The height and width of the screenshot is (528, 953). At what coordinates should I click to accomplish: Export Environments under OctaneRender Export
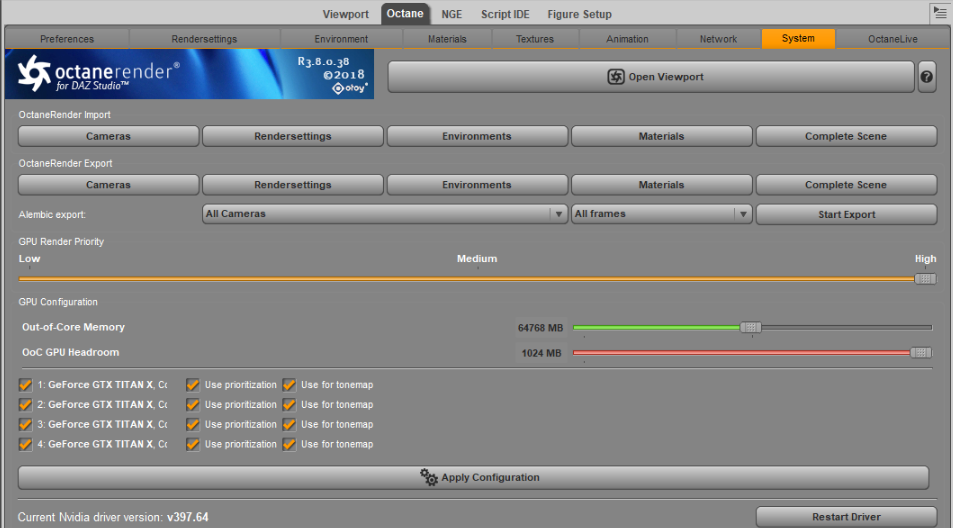[476, 185]
